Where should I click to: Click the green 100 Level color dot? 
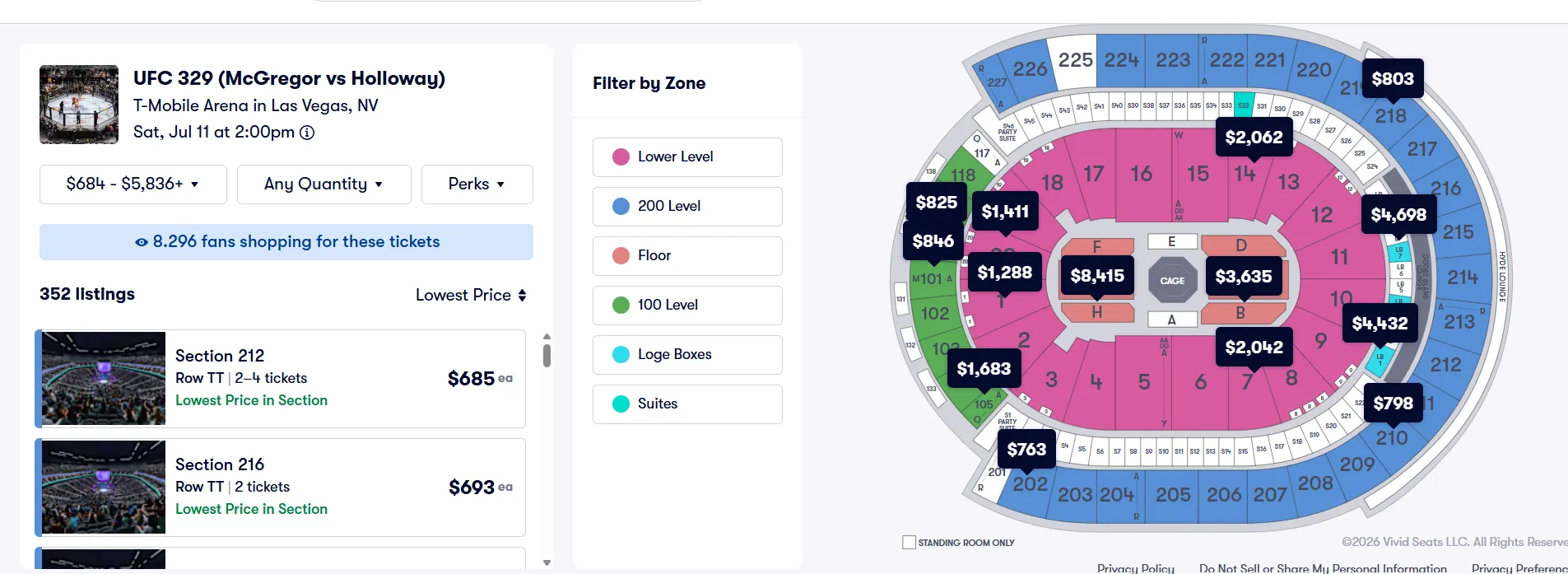coord(621,306)
